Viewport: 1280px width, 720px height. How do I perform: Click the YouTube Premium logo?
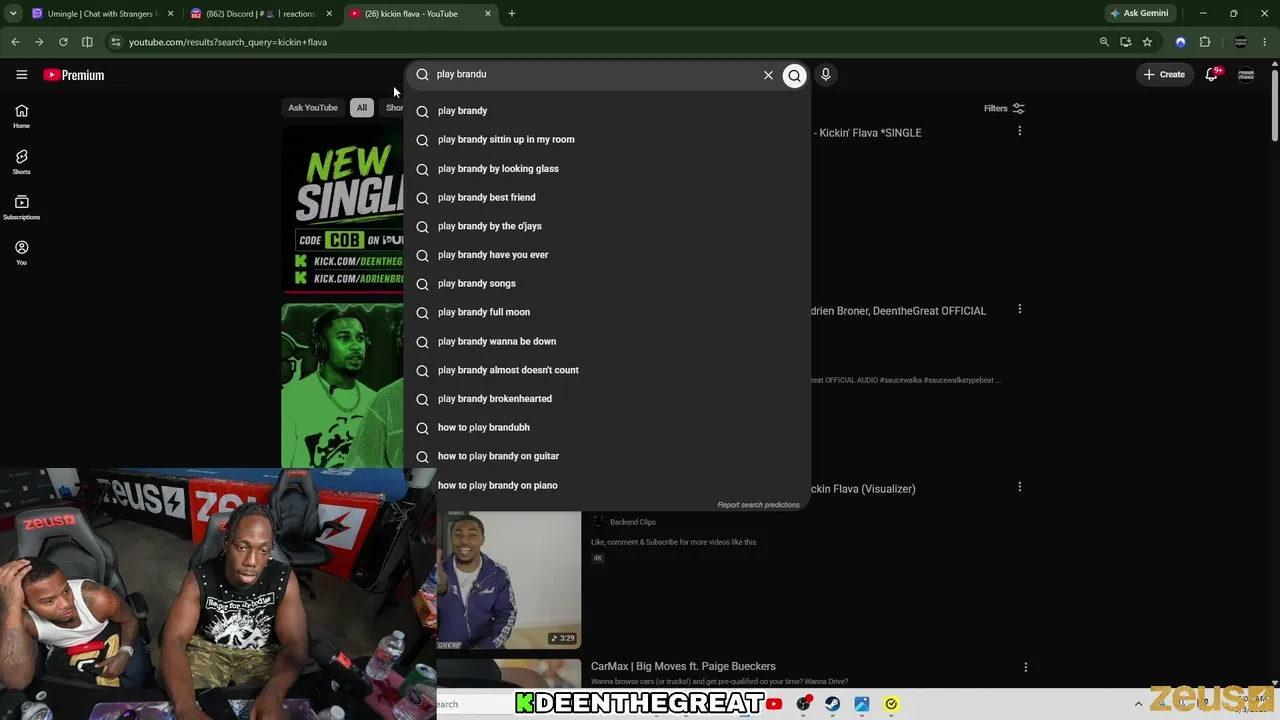(x=74, y=75)
